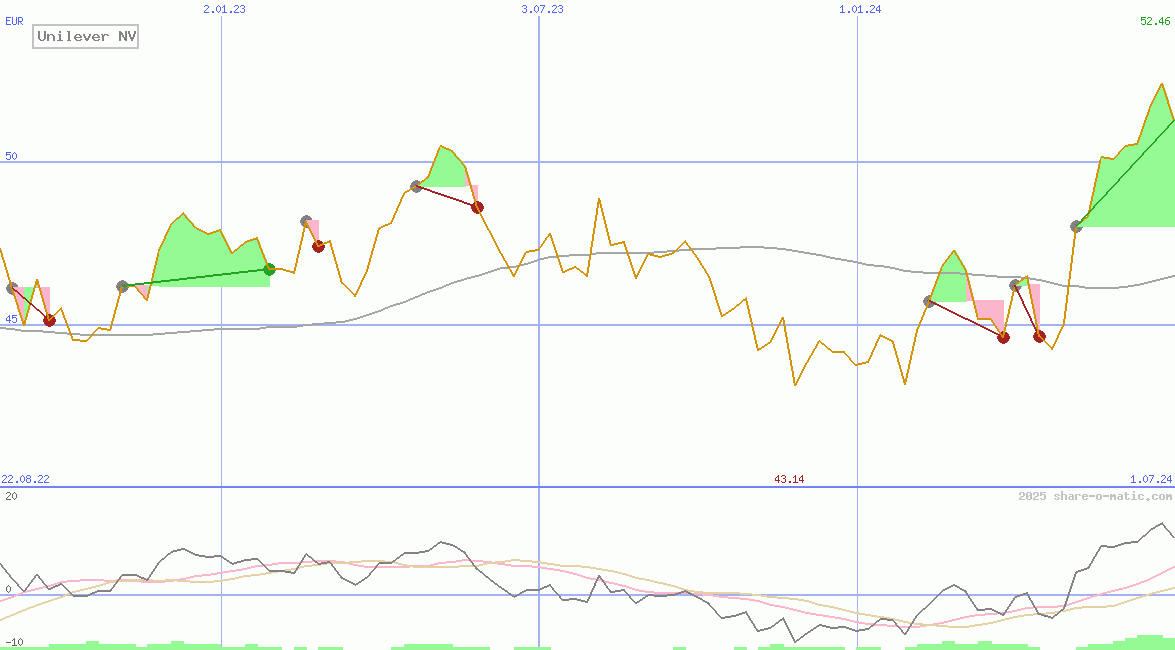Click the 45 price axis label
The height and width of the screenshot is (650, 1175).
tap(11, 319)
